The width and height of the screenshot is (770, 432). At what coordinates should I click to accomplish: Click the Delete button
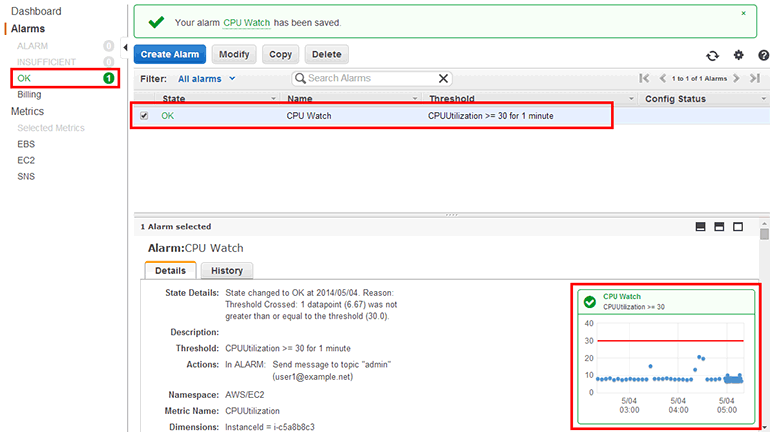pos(325,54)
